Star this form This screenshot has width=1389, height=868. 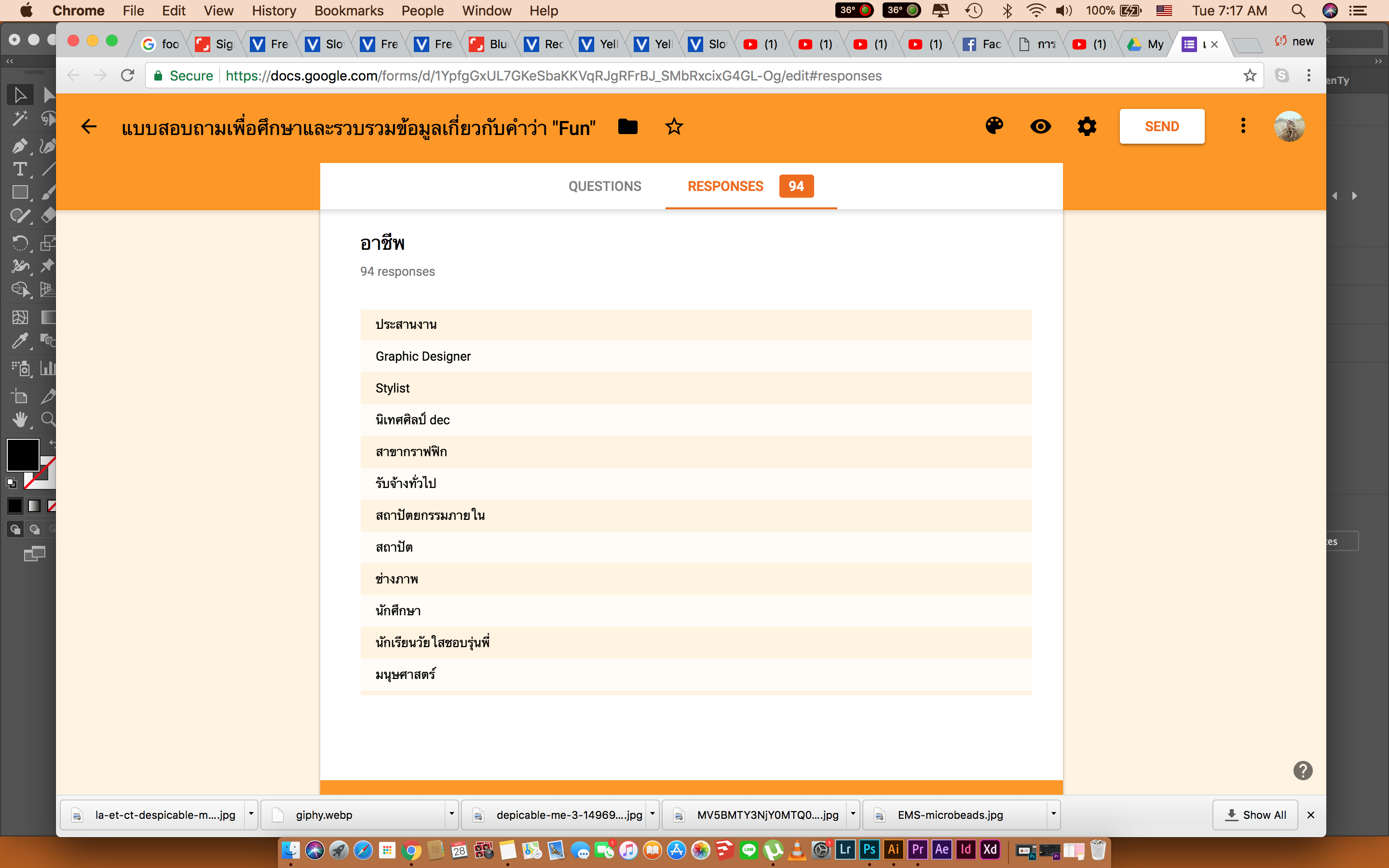click(x=674, y=126)
